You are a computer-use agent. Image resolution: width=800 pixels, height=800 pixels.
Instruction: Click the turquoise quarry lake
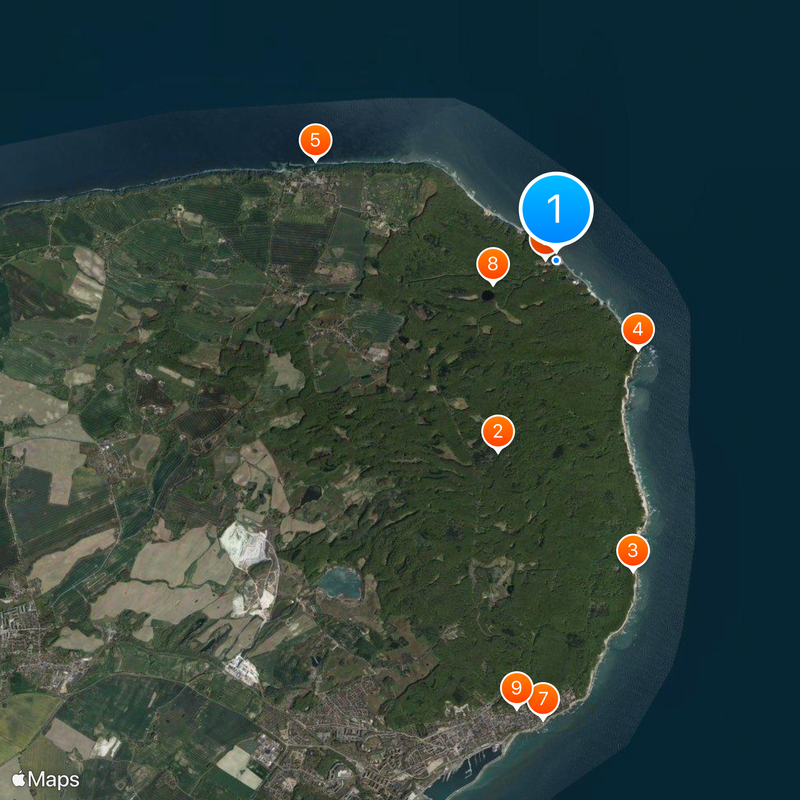[339, 583]
